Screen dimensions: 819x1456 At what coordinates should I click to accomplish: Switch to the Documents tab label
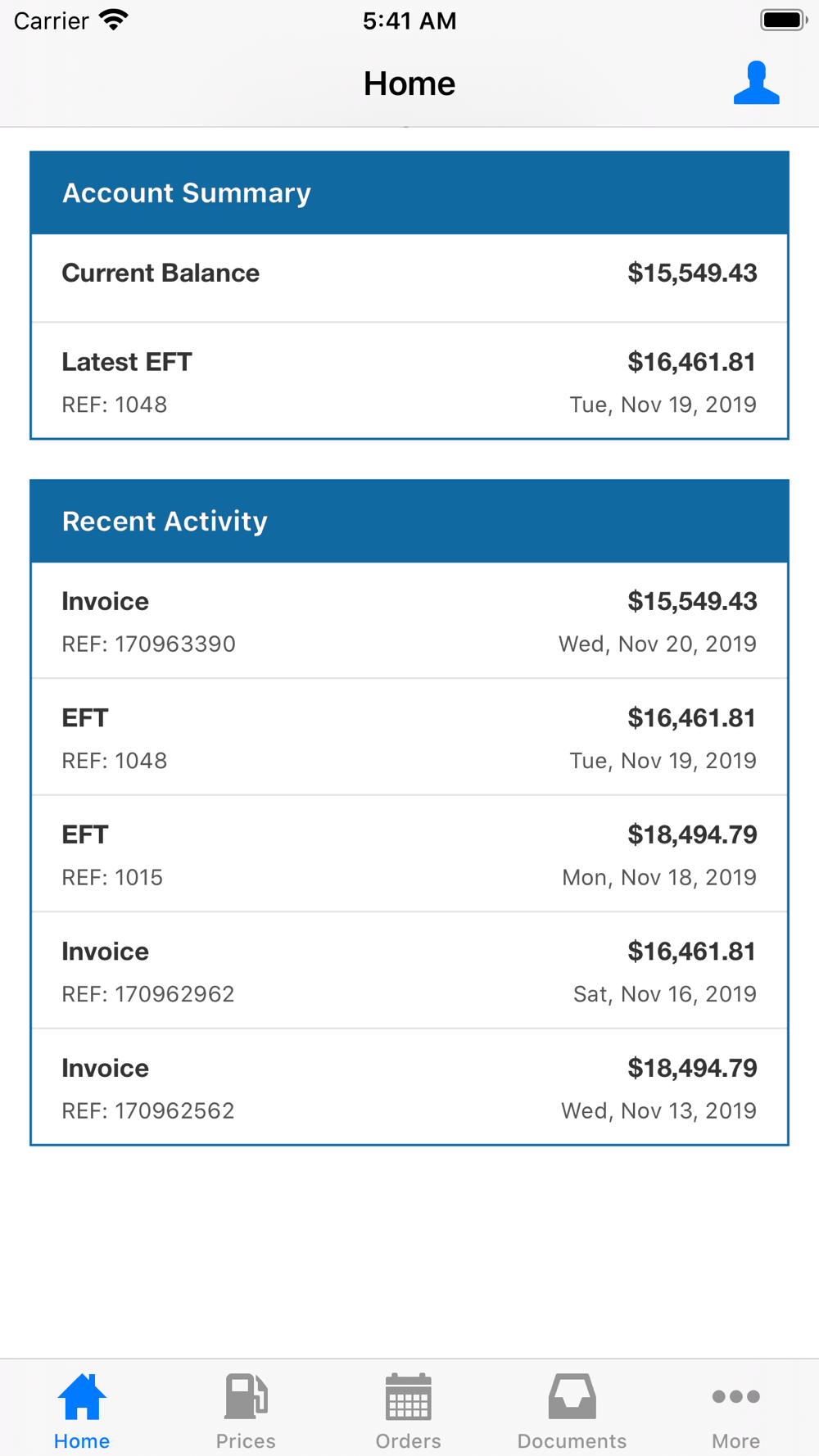coord(572,1440)
